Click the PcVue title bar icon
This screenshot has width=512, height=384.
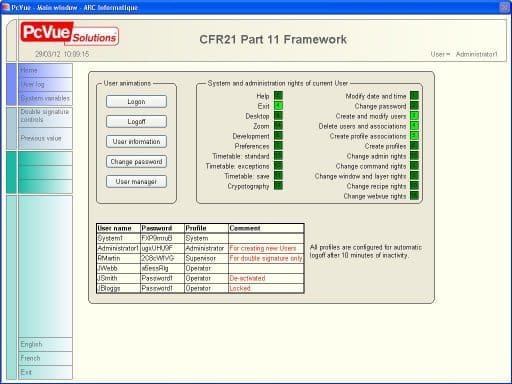pyautogui.click(x=6, y=7)
